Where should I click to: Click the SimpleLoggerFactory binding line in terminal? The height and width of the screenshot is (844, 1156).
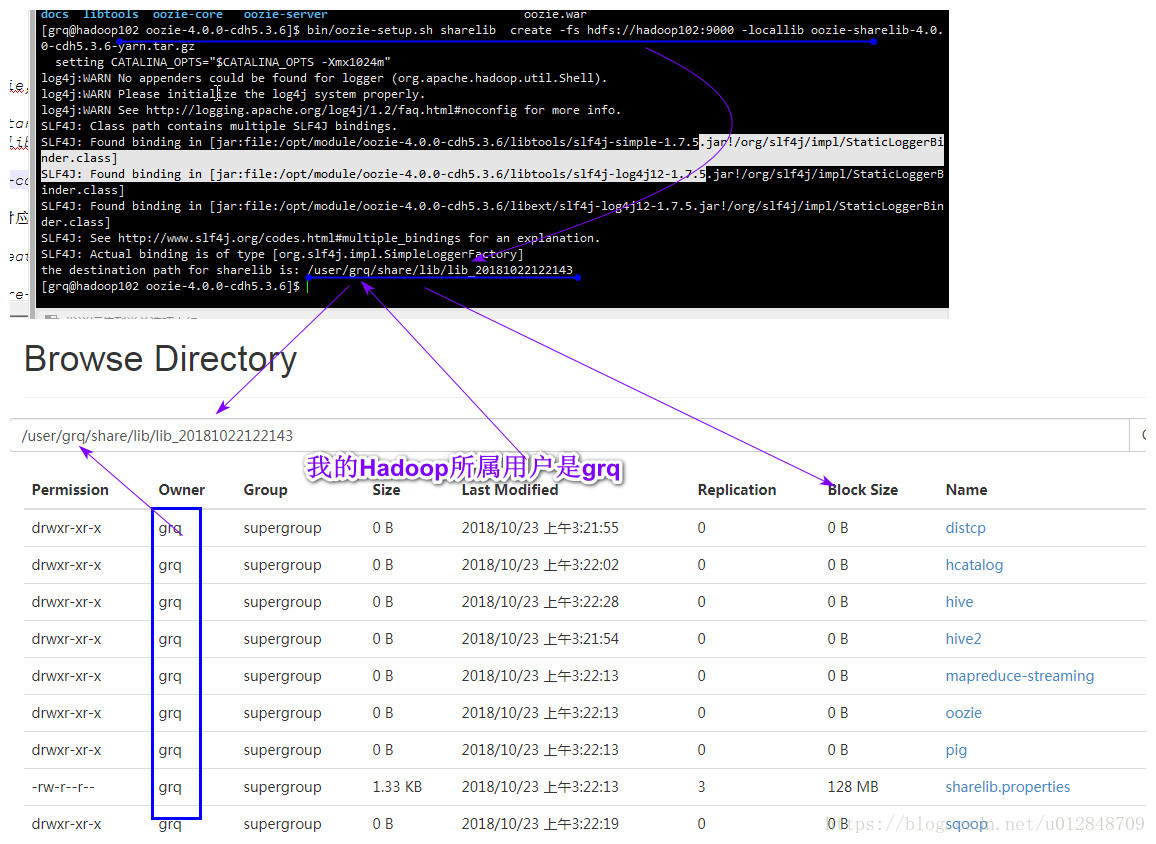point(282,254)
